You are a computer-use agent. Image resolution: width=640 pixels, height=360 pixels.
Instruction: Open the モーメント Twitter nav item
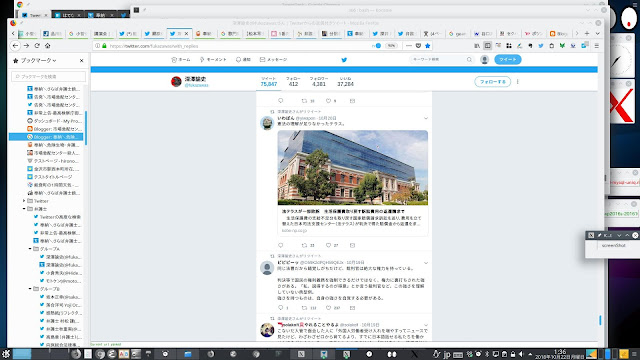[213, 60]
